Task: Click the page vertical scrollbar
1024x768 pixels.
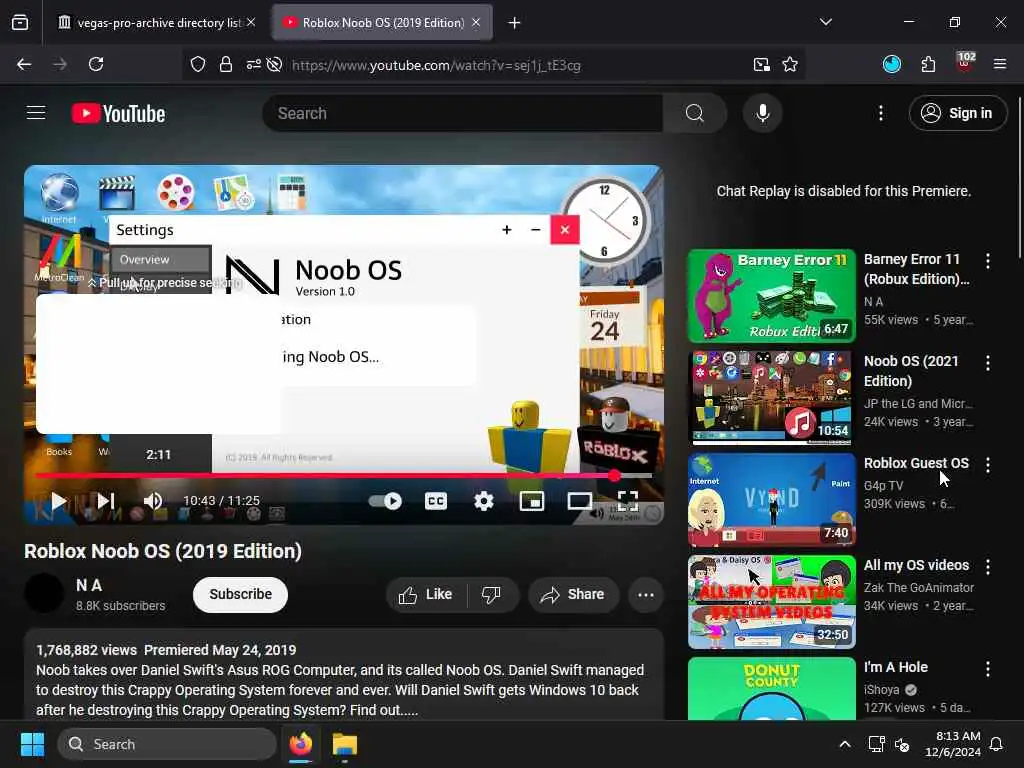Action: pos(1020,178)
